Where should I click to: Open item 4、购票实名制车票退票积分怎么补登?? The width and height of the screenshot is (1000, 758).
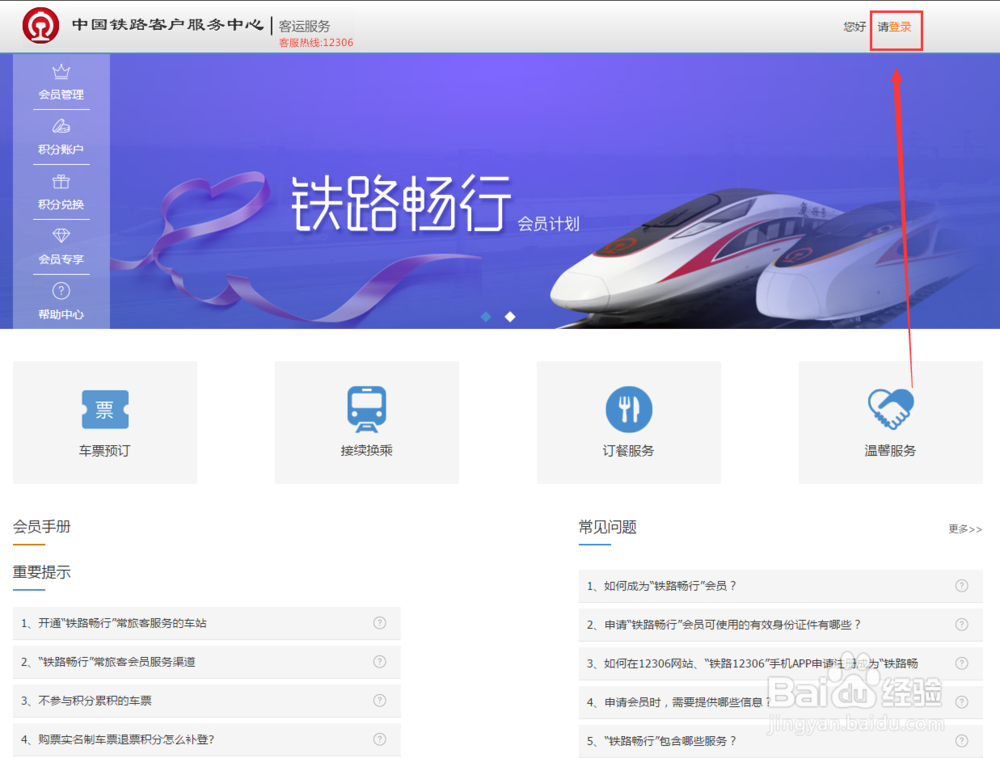pos(207,740)
